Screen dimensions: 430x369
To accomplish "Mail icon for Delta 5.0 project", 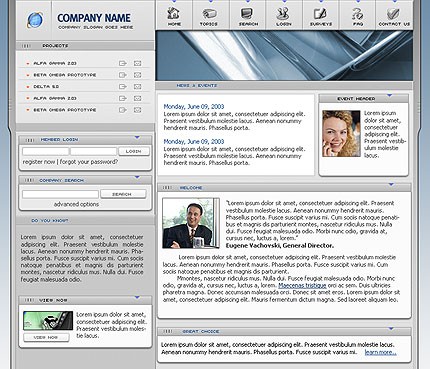I will pyautogui.click(x=137, y=87).
